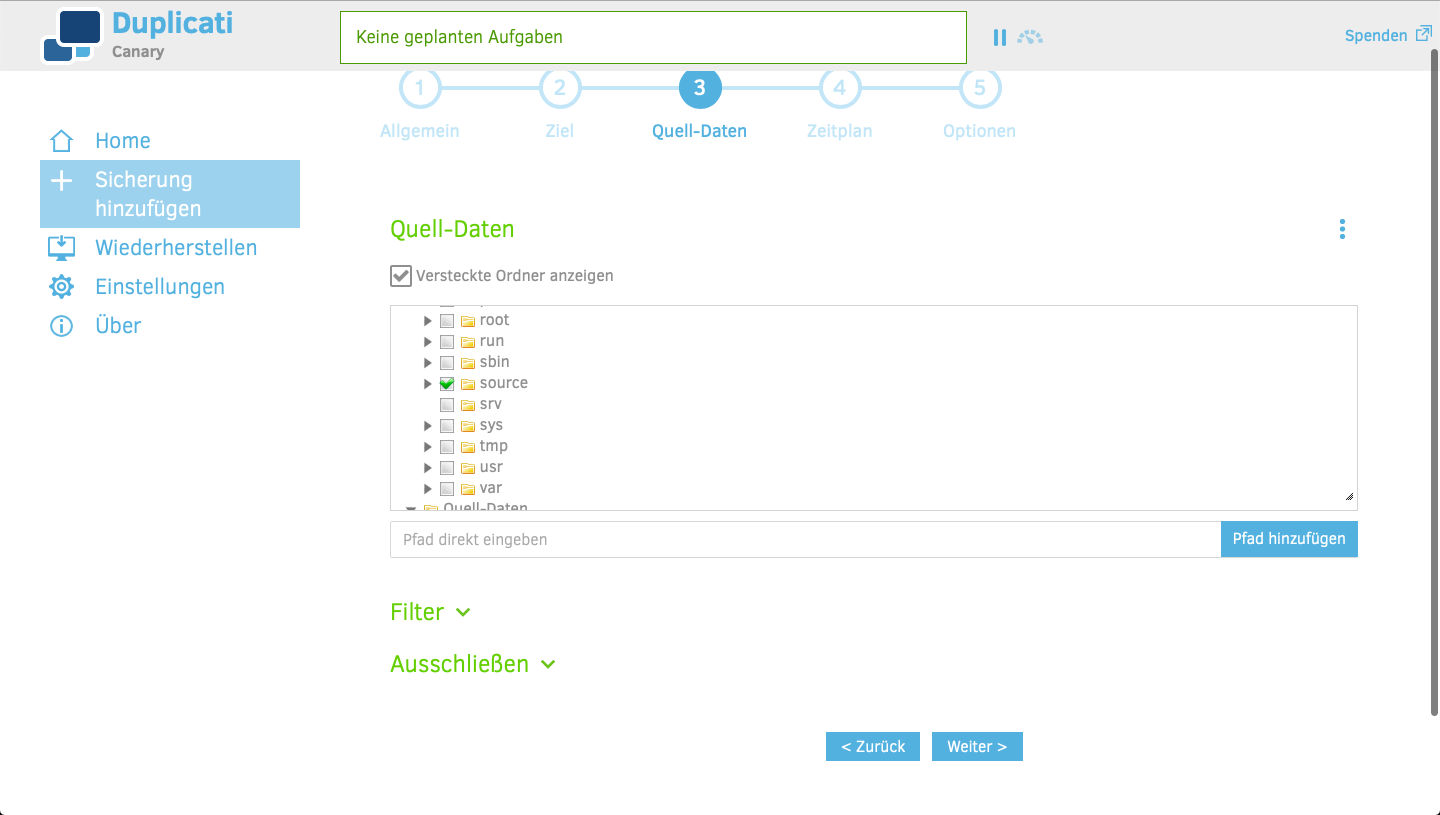
Task: Expand the tmp folder tree node
Action: [428, 447]
